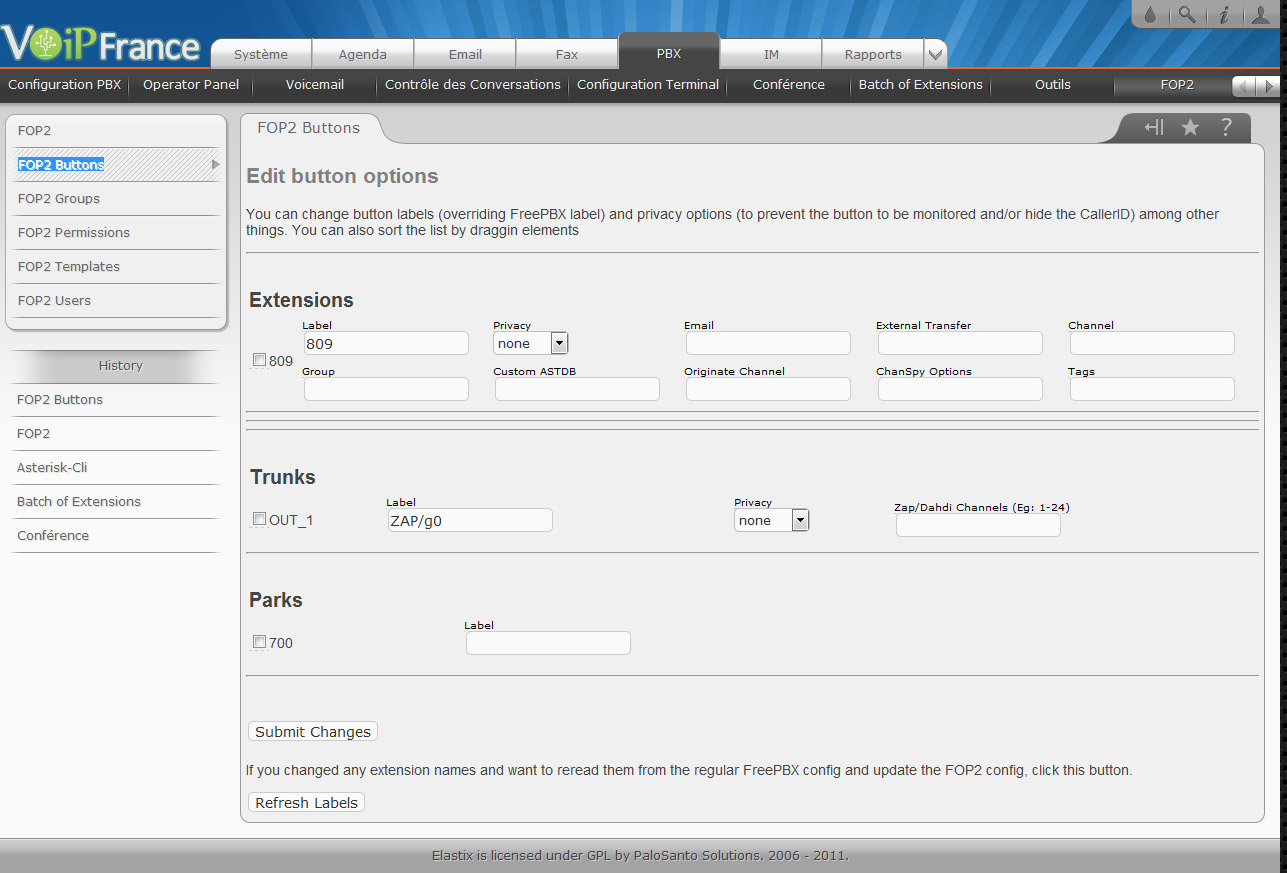1287x873 pixels.
Task: Click the Zap/Dahdi Channels input field
Action: [x=977, y=526]
